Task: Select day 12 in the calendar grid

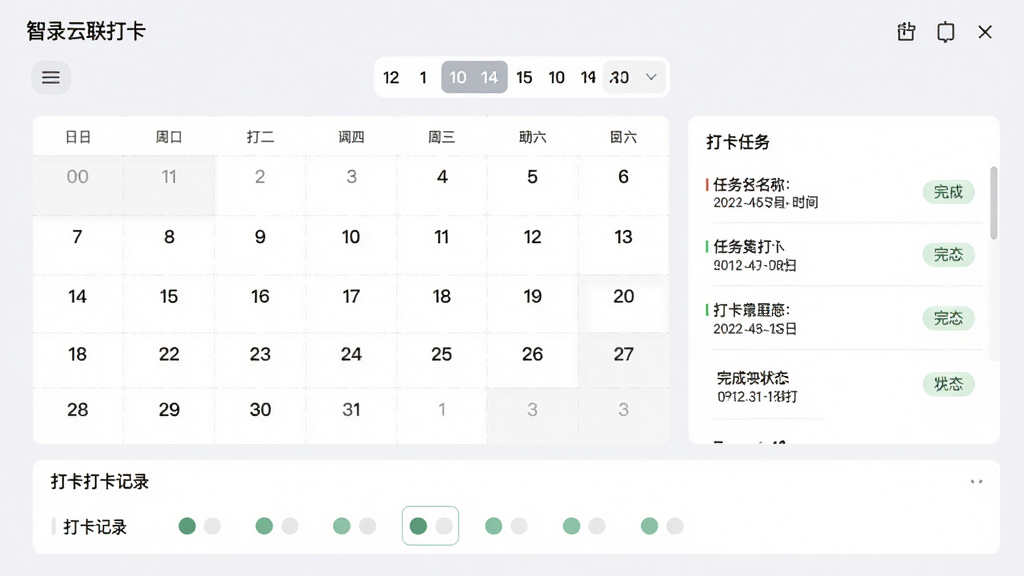Action: point(532,245)
